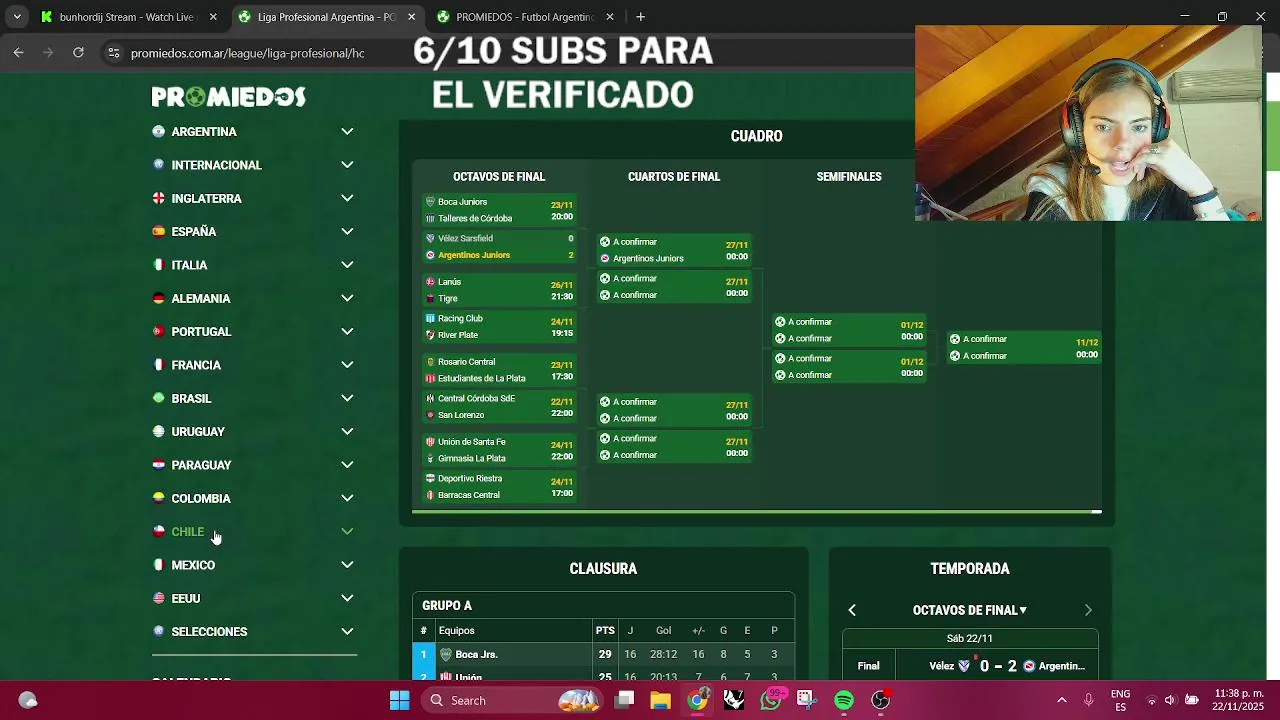Click the PTS column header
This screenshot has width=1280, height=720.
(605, 630)
